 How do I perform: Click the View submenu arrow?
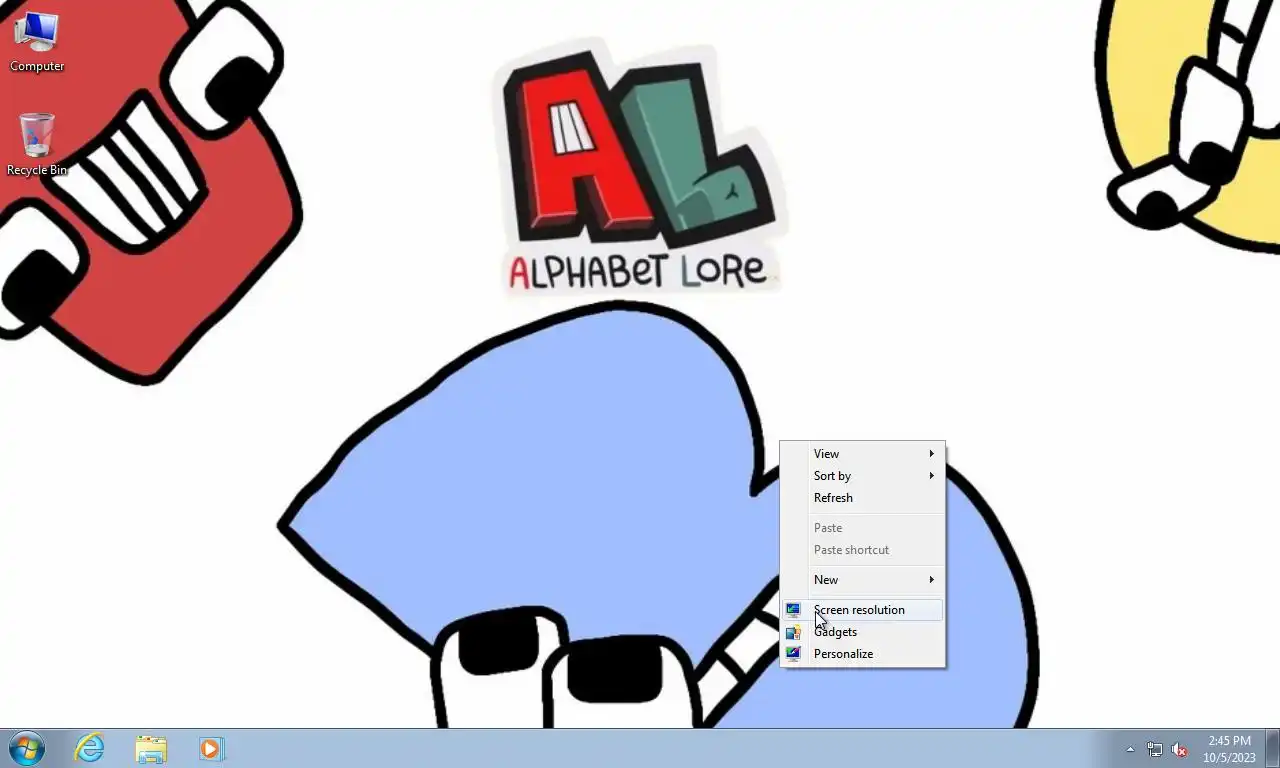(931, 454)
